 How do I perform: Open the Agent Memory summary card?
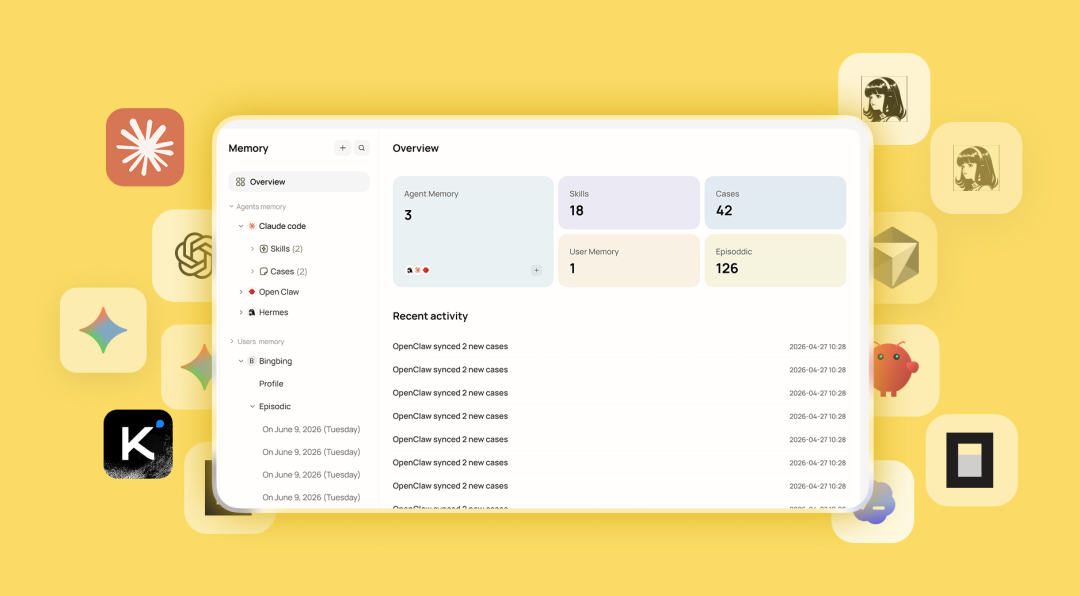tap(473, 232)
